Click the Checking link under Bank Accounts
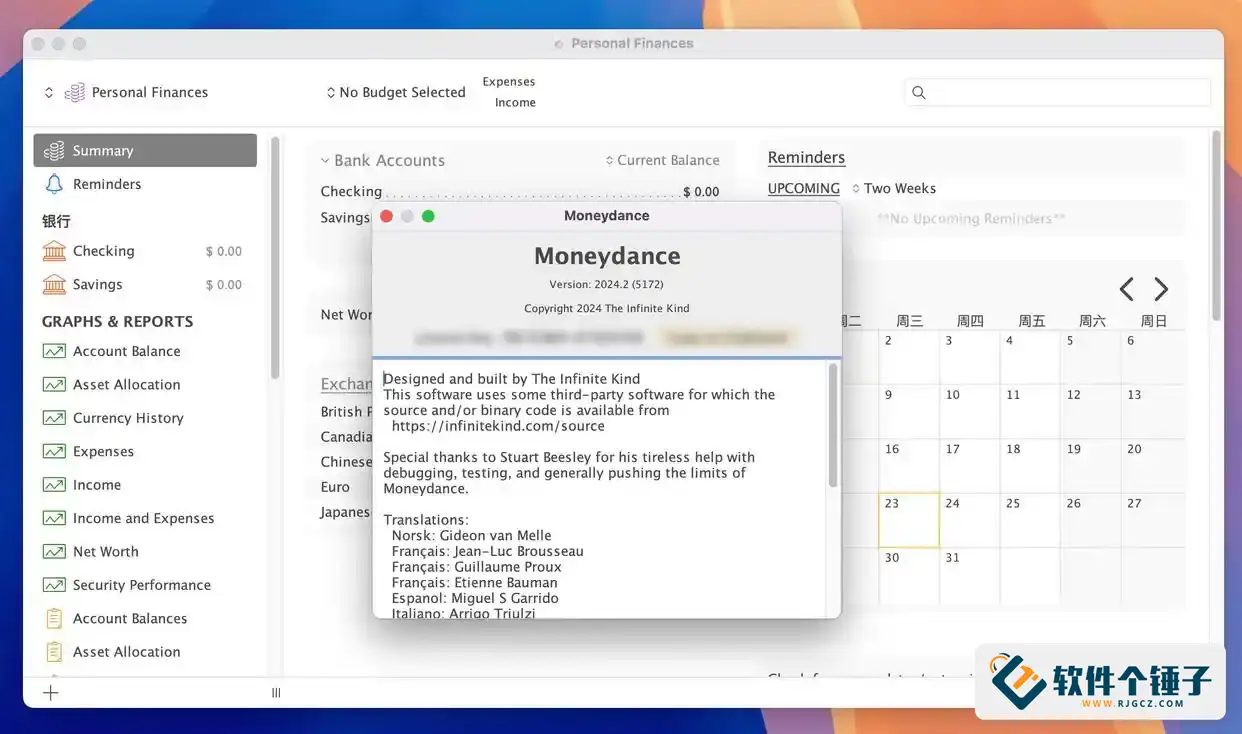1242x734 pixels. tap(351, 191)
